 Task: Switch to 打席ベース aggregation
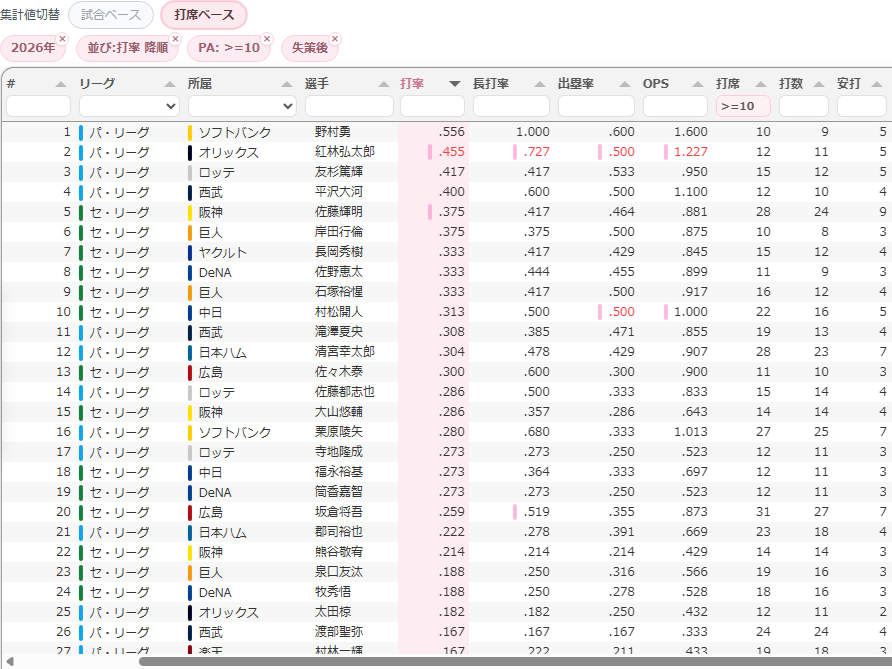point(204,15)
